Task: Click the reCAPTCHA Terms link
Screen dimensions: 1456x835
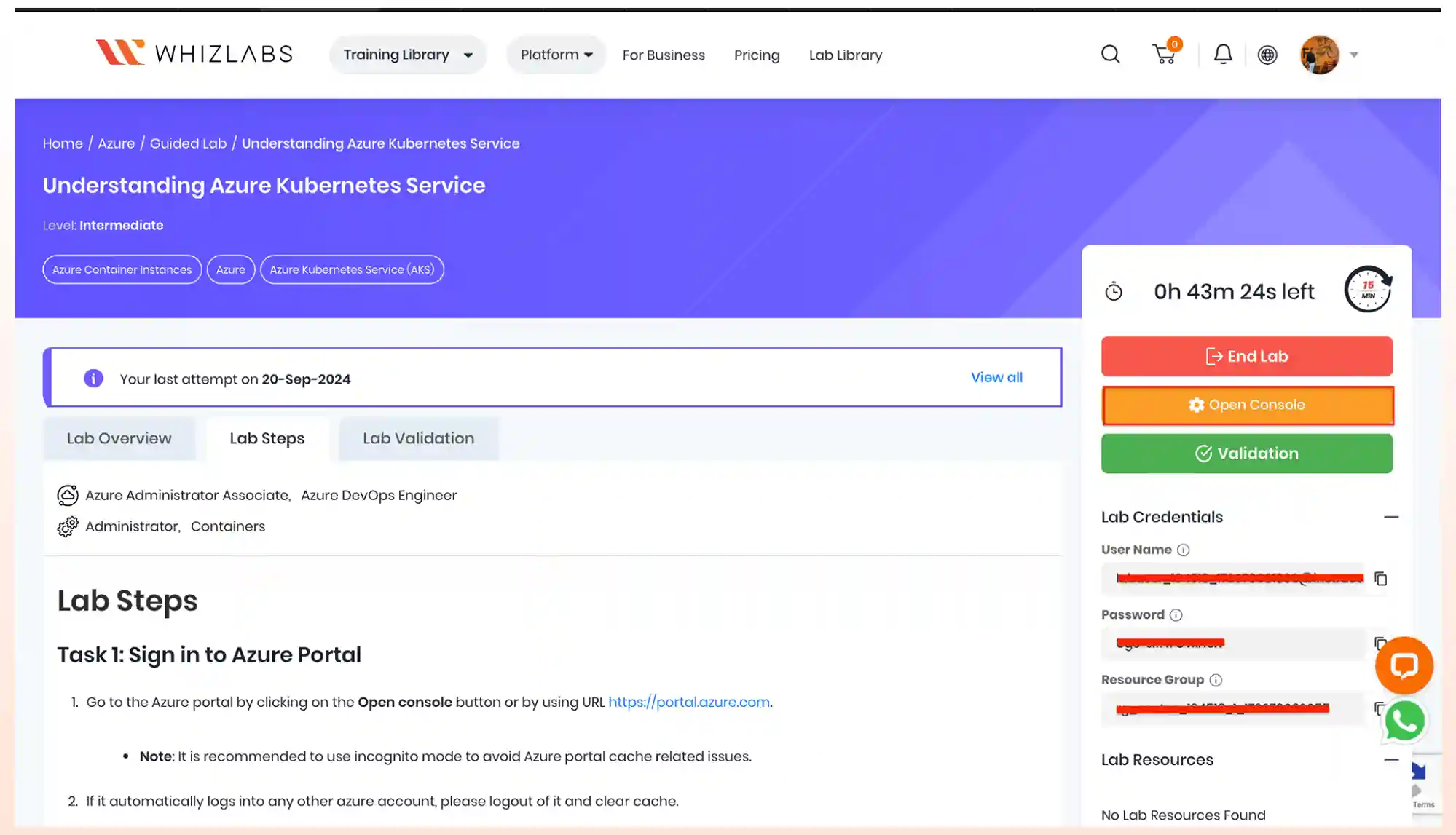Action: [x=1423, y=804]
